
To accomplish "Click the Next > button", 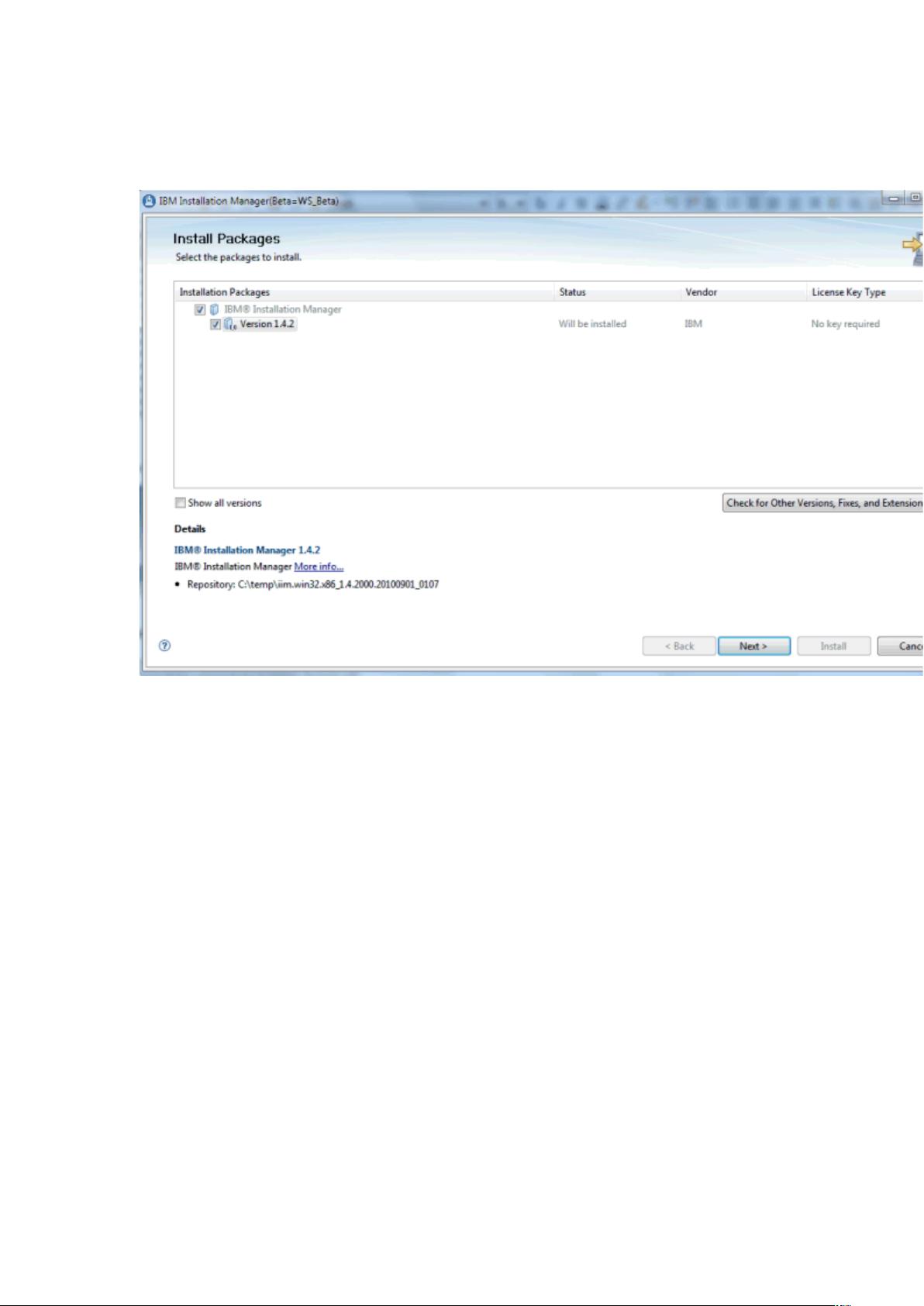I will click(x=754, y=646).
